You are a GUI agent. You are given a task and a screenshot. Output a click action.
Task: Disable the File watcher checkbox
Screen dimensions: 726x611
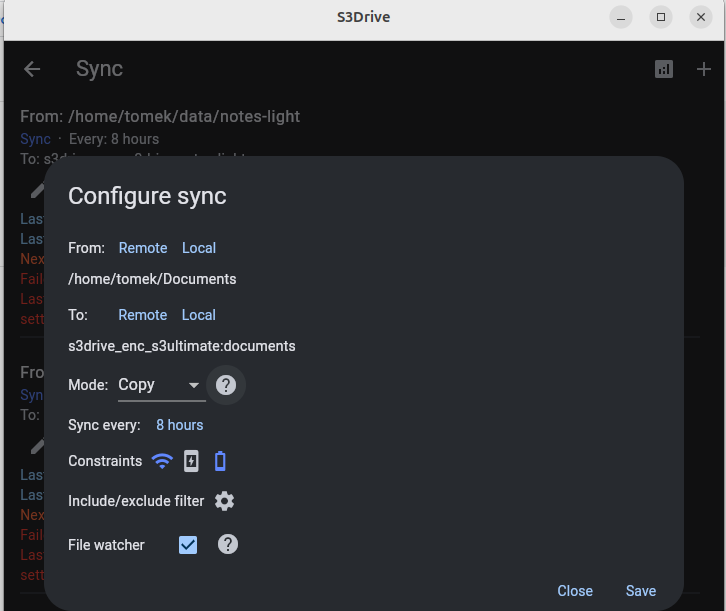pyautogui.click(x=188, y=545)
